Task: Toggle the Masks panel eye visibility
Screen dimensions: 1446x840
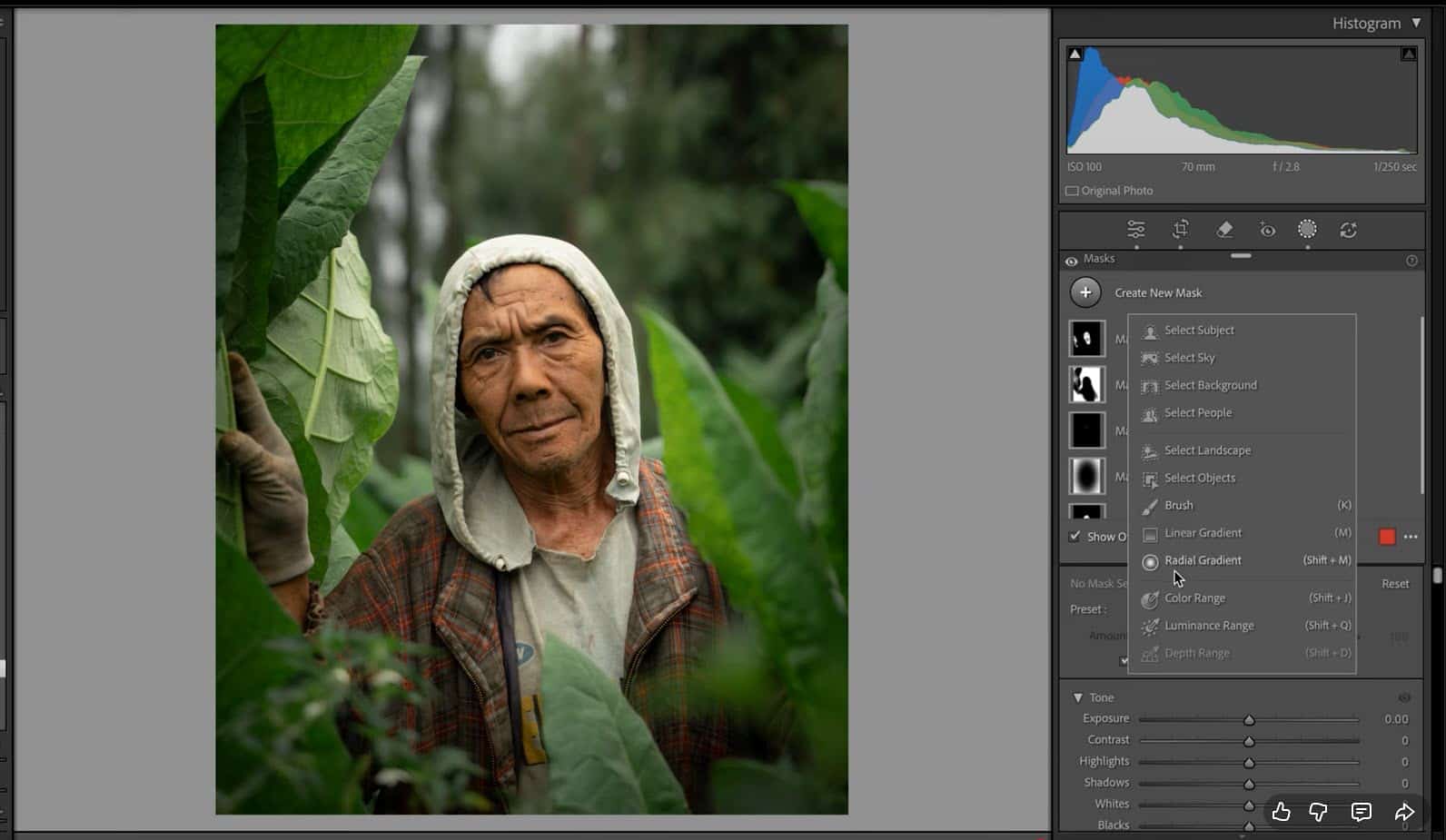Action: coord(1072,261)
